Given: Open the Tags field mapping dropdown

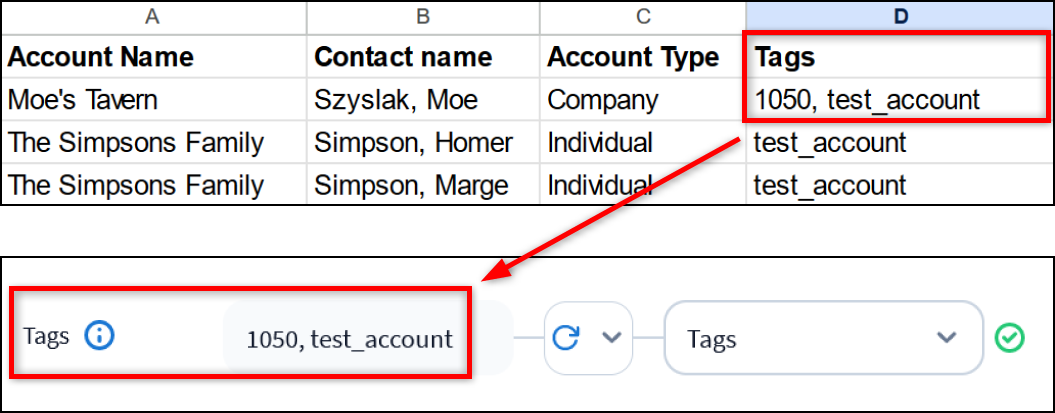Looking at the screenshot, I should 823,338.
